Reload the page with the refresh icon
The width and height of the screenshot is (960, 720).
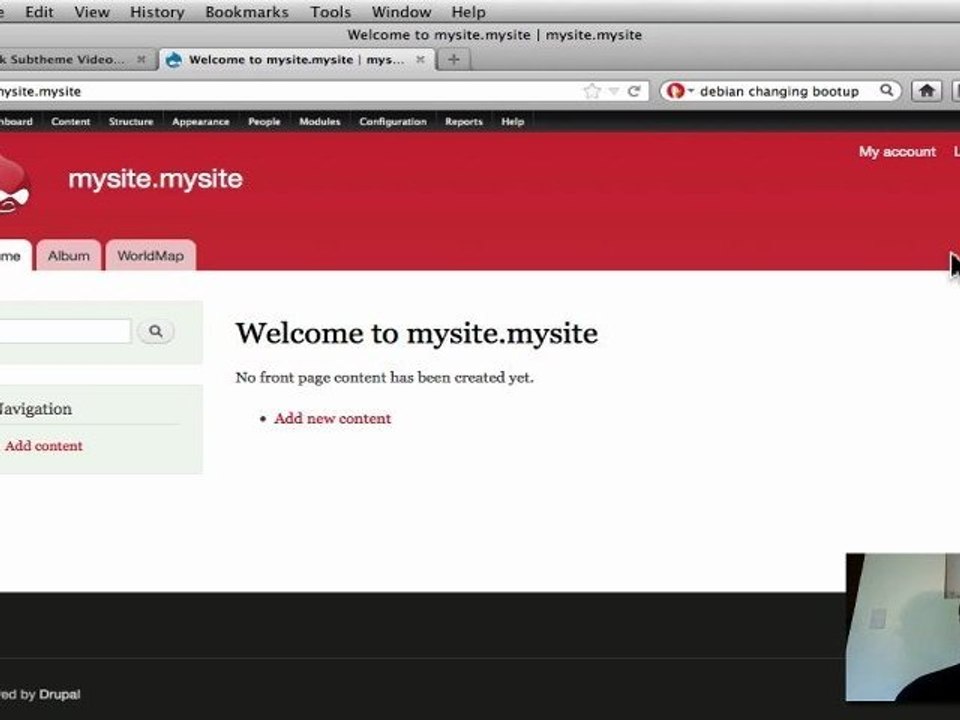pos(634,91)
